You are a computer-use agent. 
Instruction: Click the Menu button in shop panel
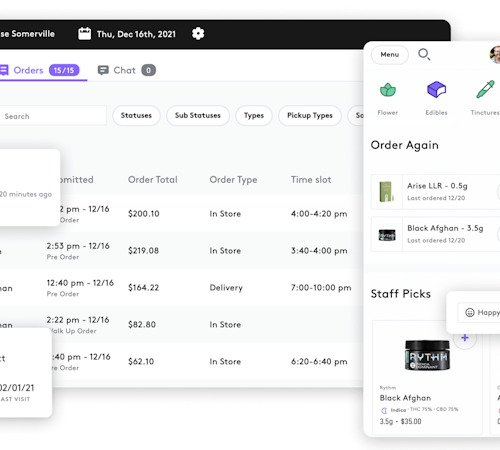pyautogui.click(x=390, y=55)
